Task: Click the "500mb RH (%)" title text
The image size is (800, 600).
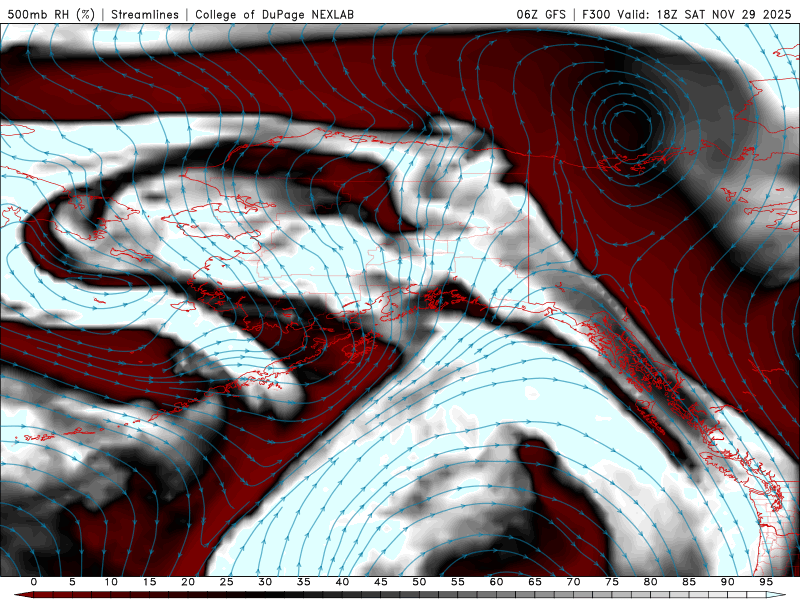Action: point(51,14)
